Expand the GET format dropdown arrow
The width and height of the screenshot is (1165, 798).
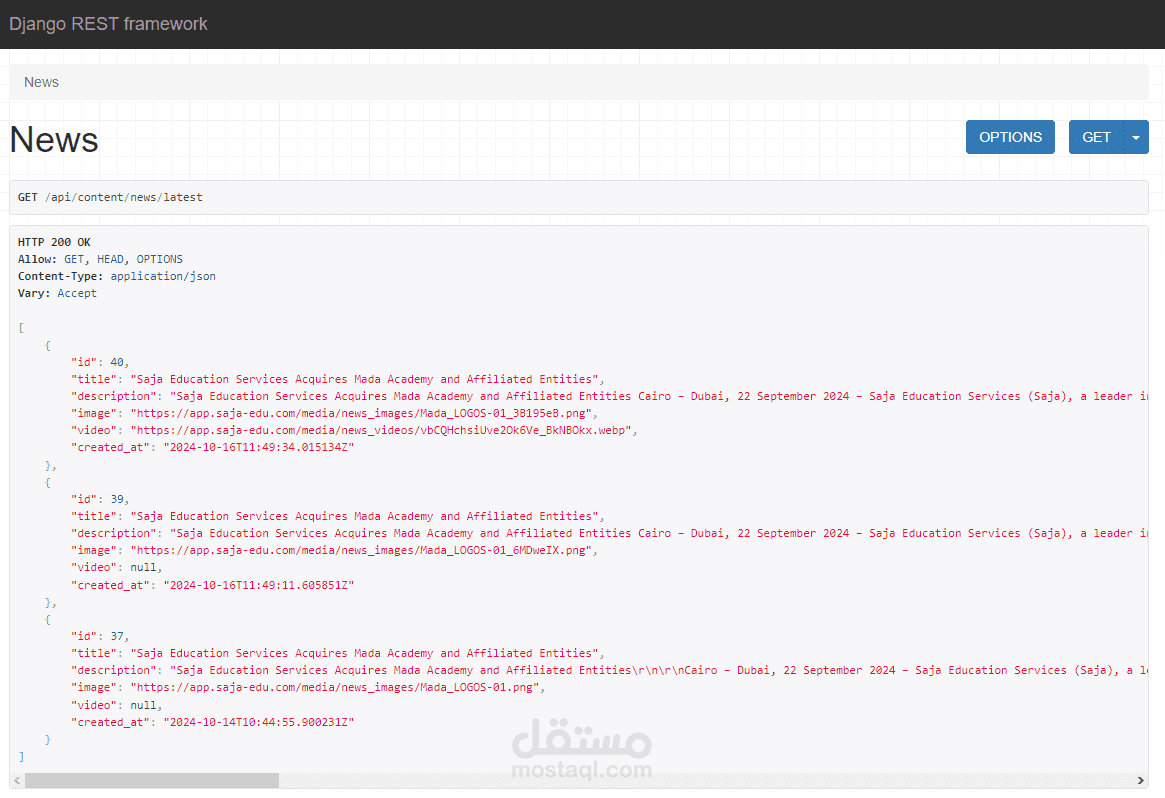1136,137
